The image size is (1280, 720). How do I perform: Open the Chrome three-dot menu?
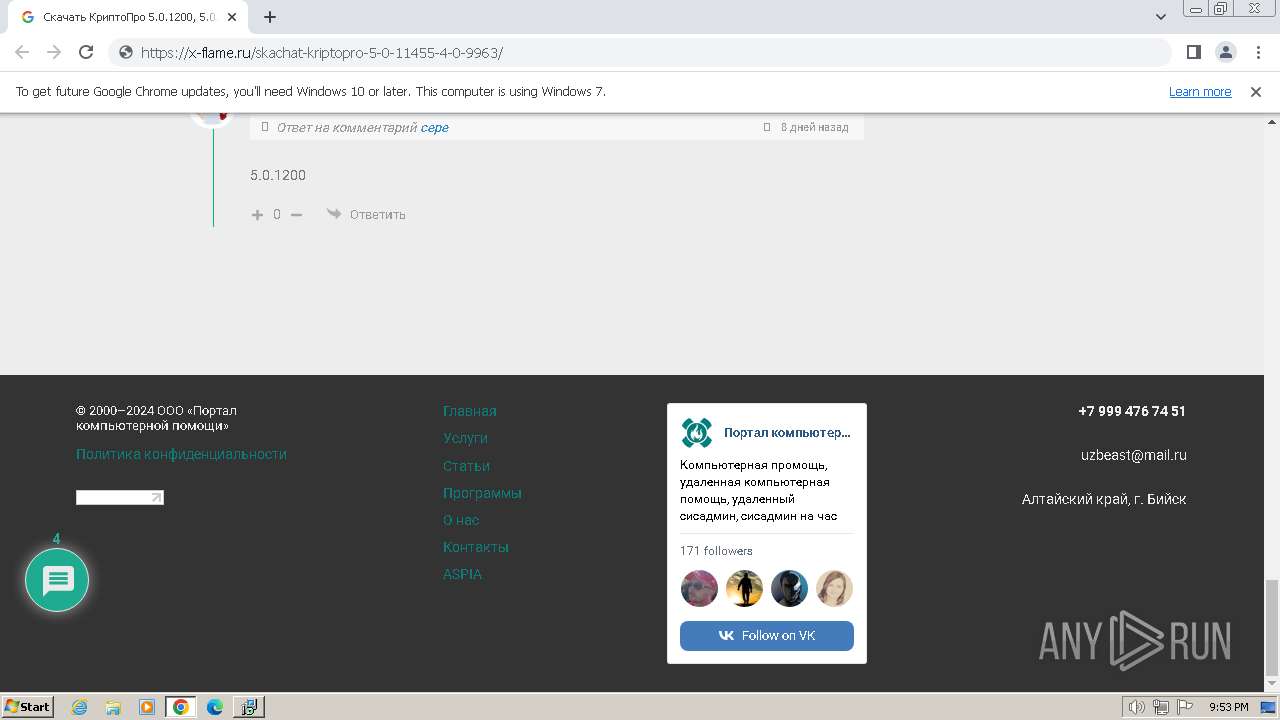[x=1256, y=52]
